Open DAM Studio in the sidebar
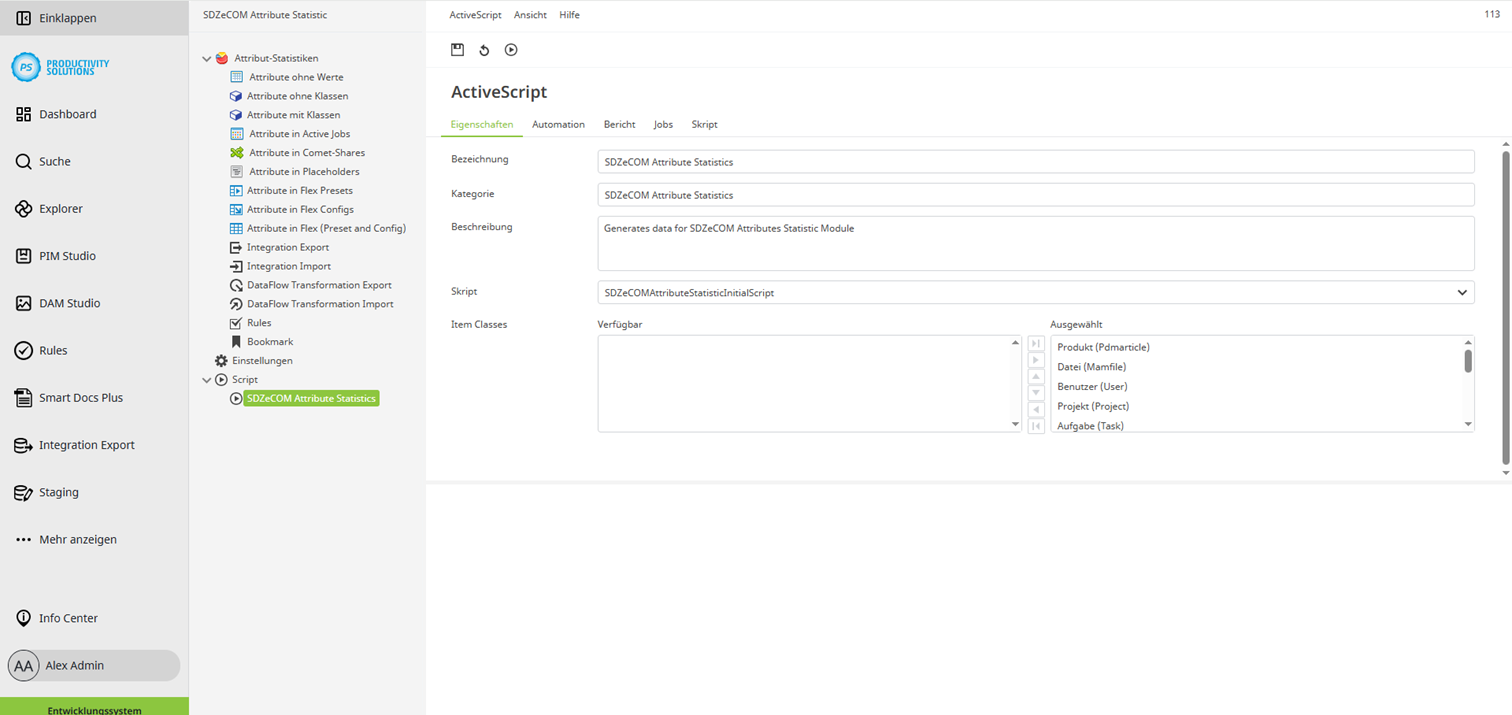The image size is (1512, 715). pyautogui.click(x=69, y=303)
